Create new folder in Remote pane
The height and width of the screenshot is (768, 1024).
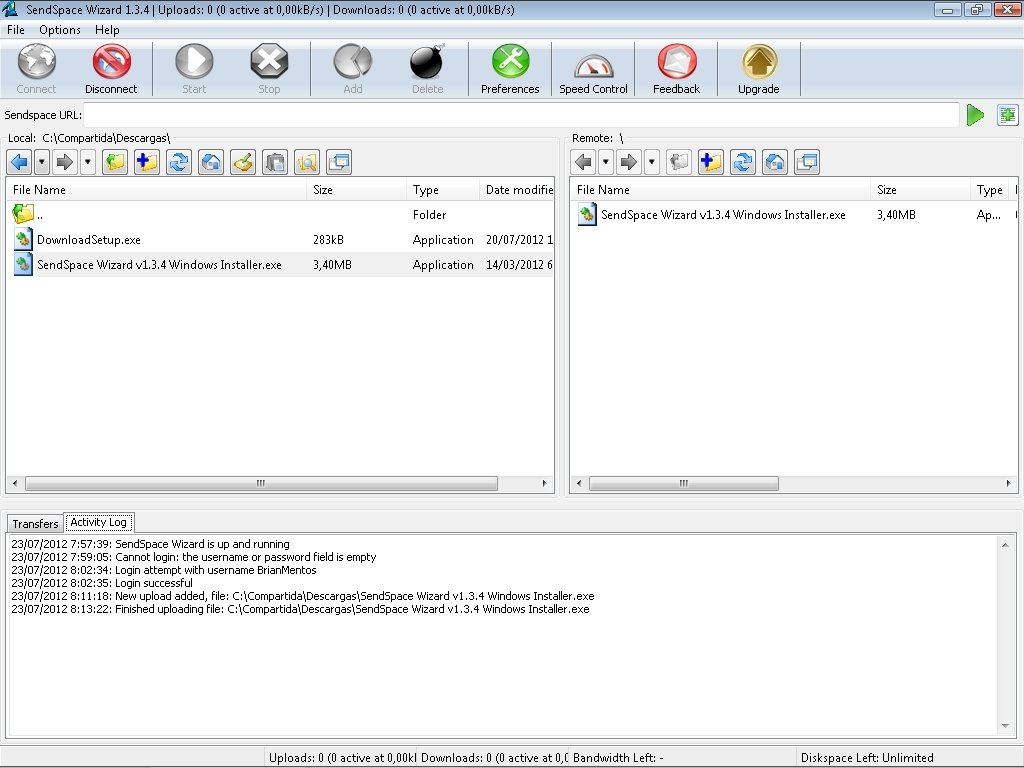pyautogui.click(x=711, y=162)
